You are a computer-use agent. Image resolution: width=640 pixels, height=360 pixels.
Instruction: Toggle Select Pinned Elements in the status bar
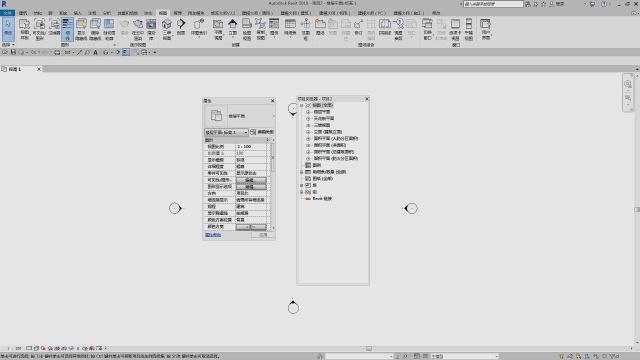click(579, 356)
